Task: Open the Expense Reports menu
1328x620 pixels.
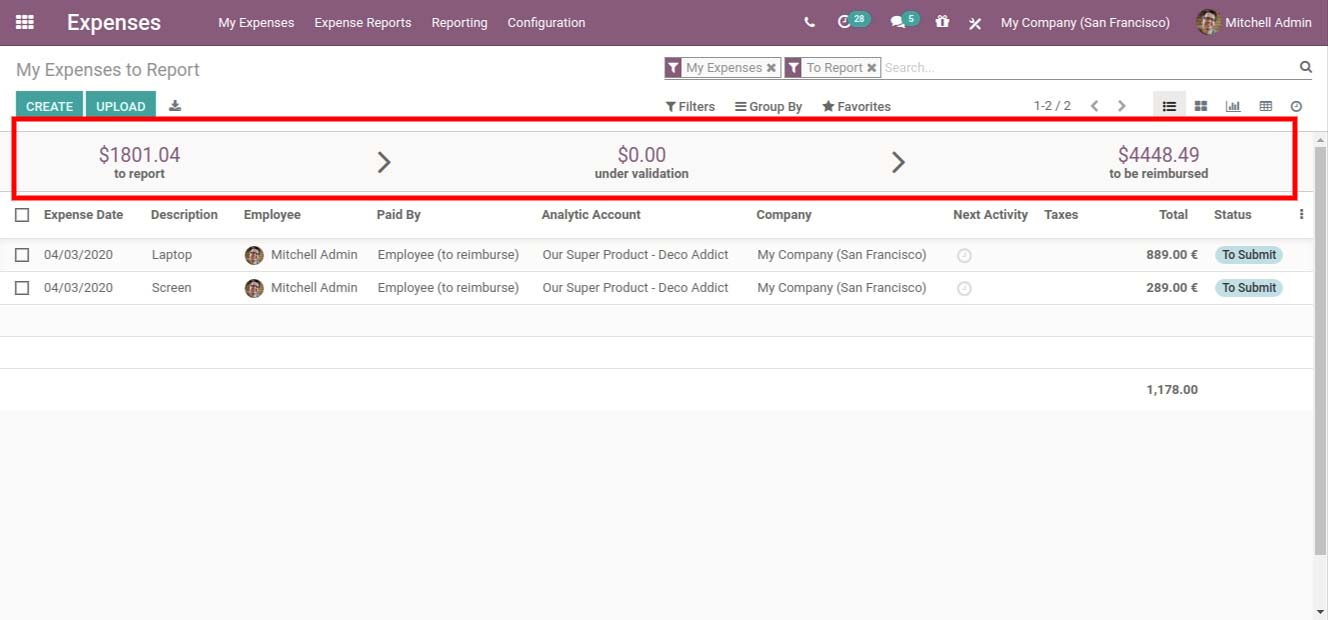Action: click(x=363, y=22)
